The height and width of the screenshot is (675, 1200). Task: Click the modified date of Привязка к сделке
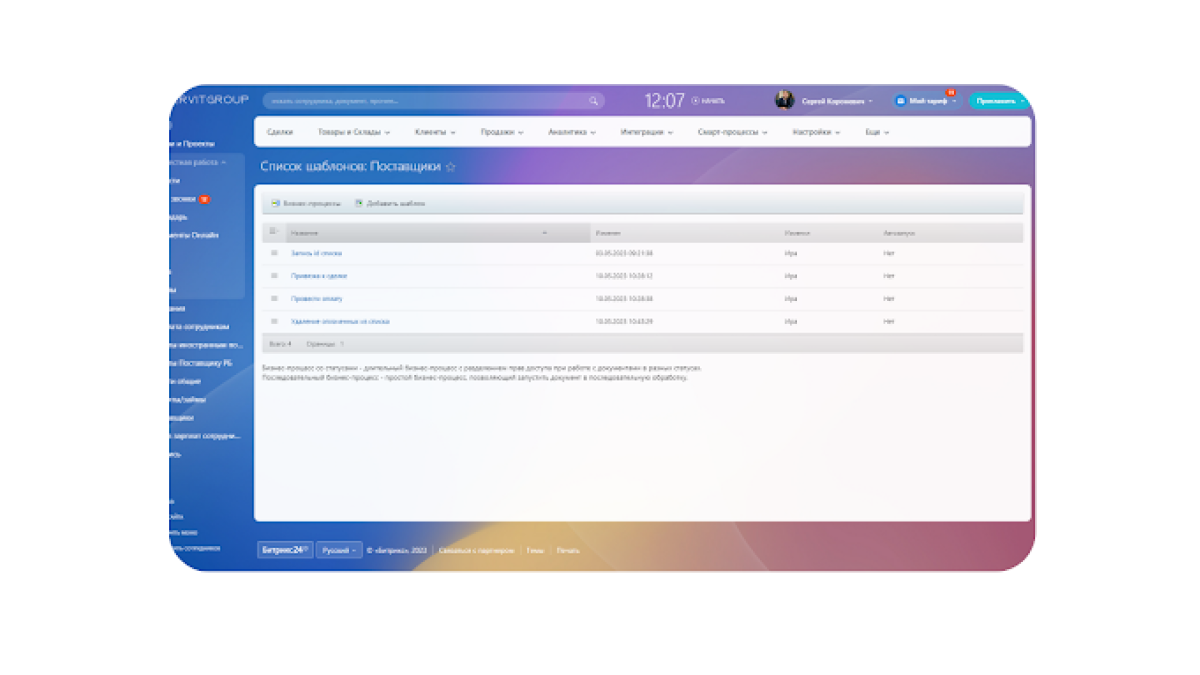pyautogui.click(x=623, y=276)
